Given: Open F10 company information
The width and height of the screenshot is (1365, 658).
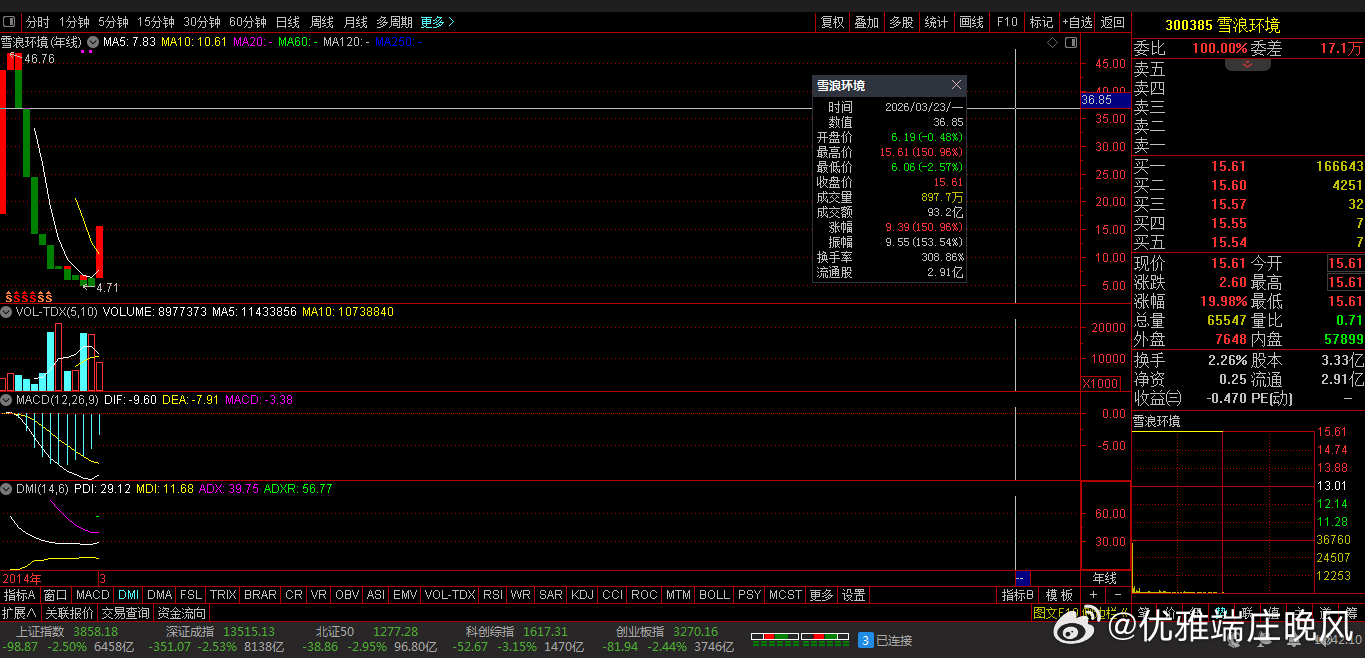Looking at the screenshot, I should click(1007, 21).
